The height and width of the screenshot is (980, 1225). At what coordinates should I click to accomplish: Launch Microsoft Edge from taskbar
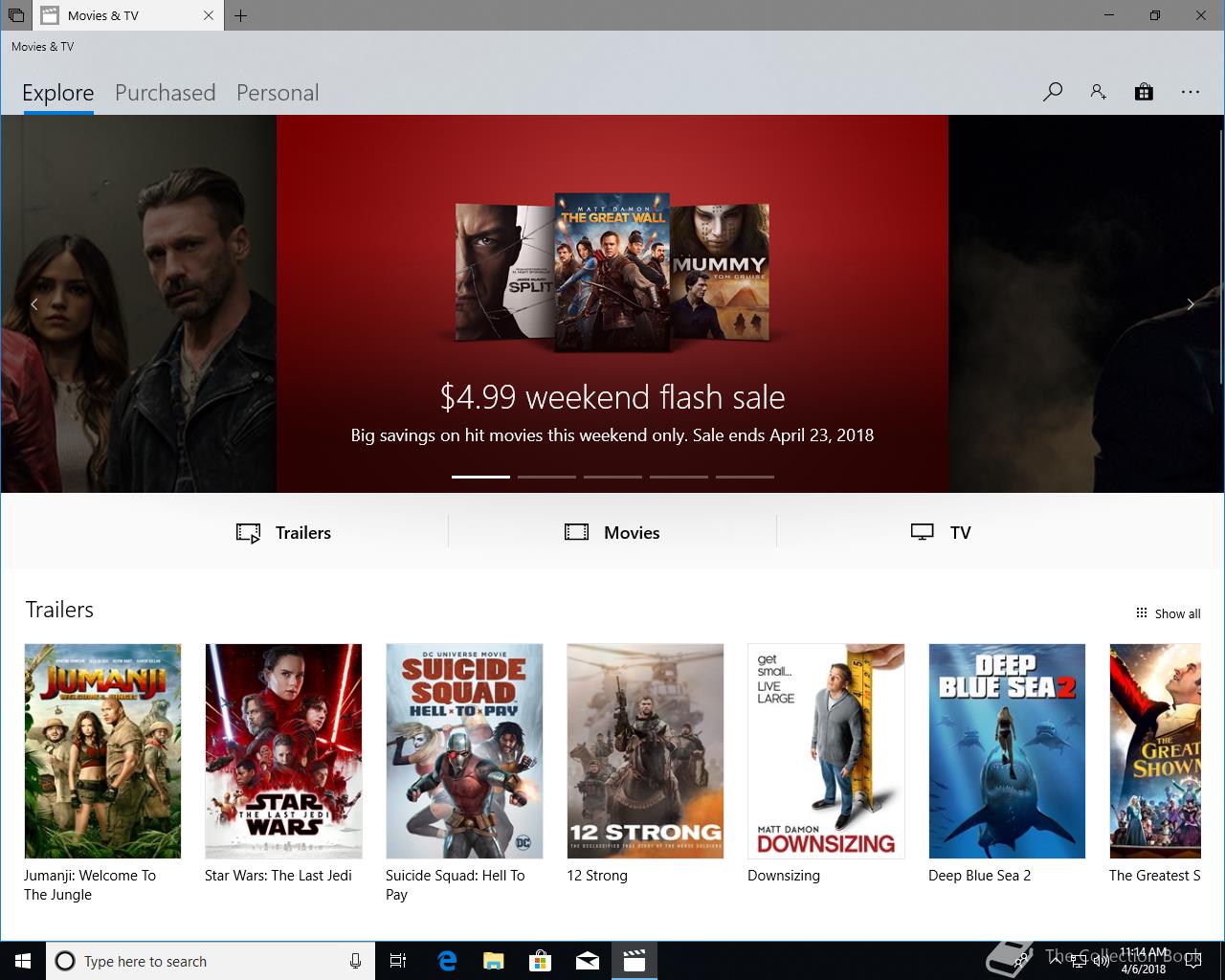click(x=447, y=961)
